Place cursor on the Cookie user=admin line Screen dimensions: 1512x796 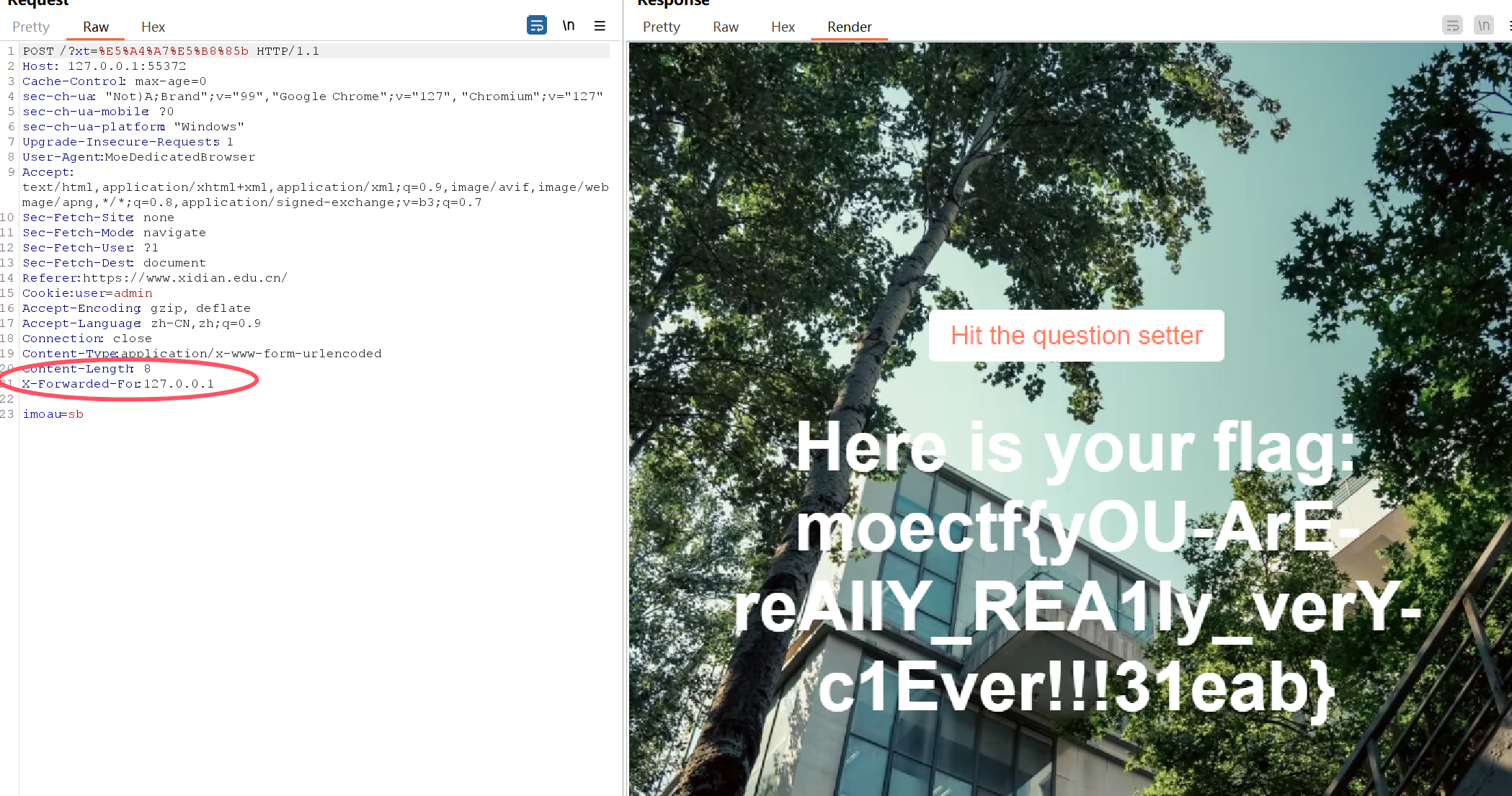point(87,293)
